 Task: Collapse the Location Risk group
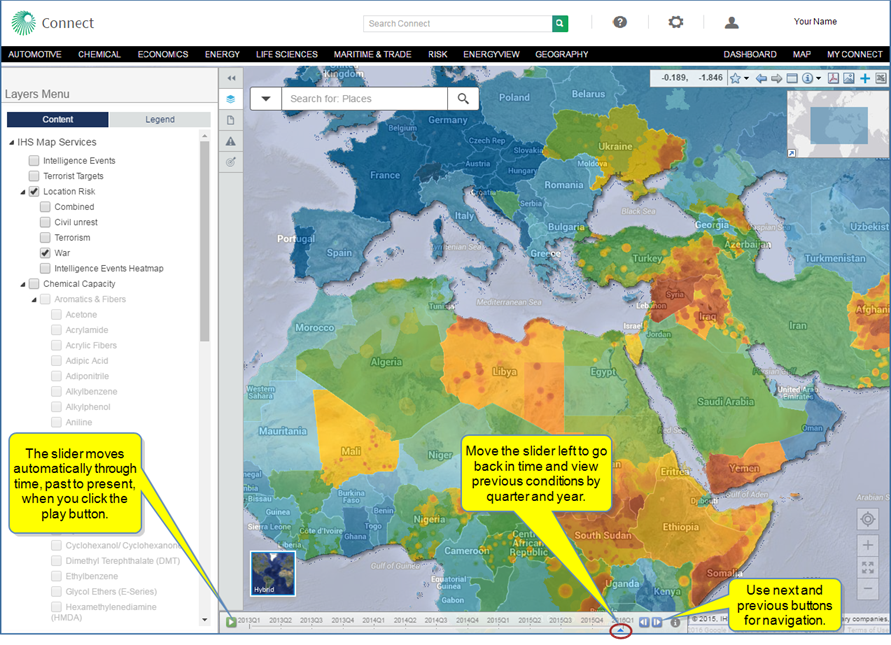(x=23, y=192)
